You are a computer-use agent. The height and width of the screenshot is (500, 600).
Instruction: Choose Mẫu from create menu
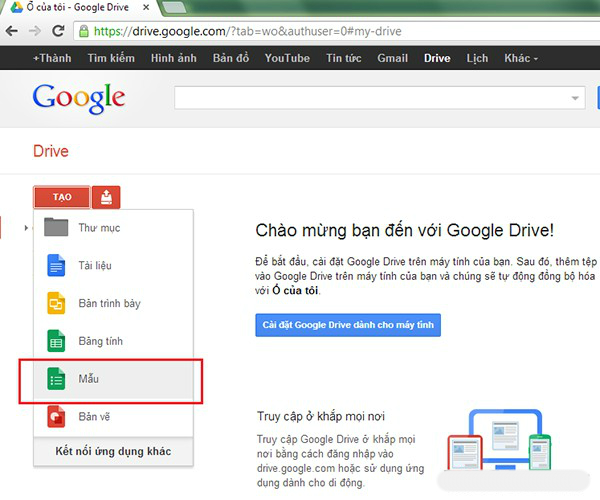[113, 379]
